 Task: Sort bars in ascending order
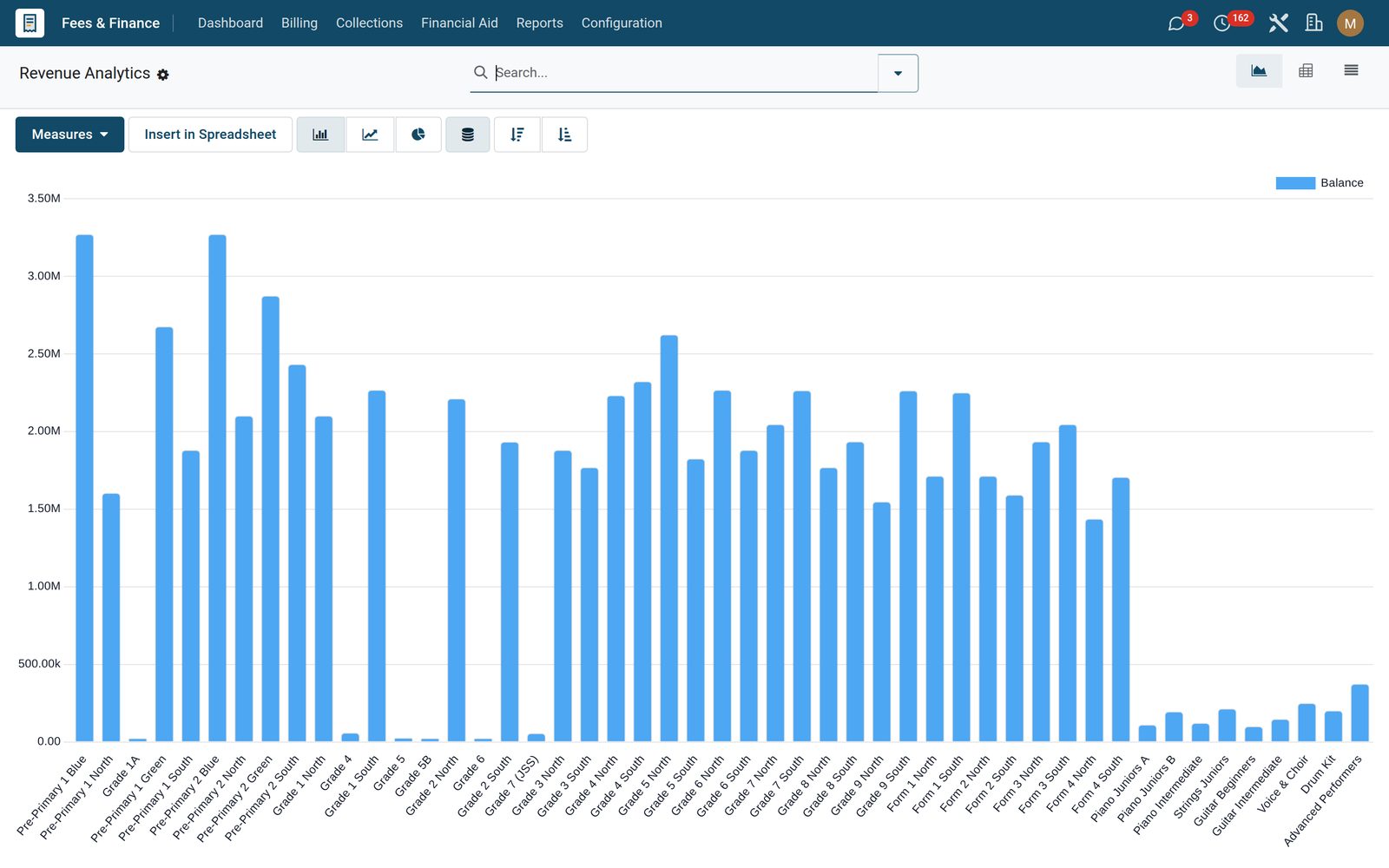564,135
